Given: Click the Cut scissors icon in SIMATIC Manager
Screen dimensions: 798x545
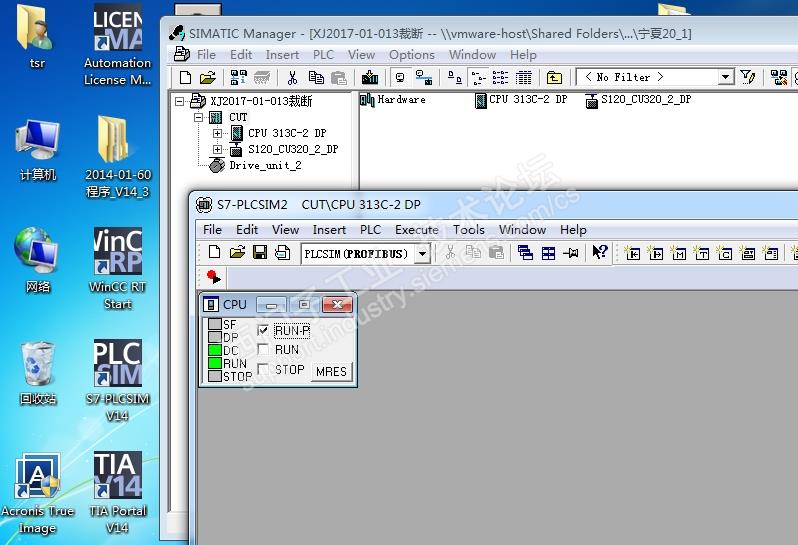Looking at the screenshot, I should pyautogui.click(x=292, y=77).
